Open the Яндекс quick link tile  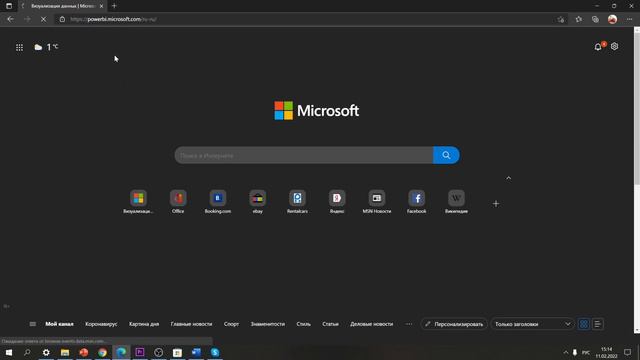337,202
